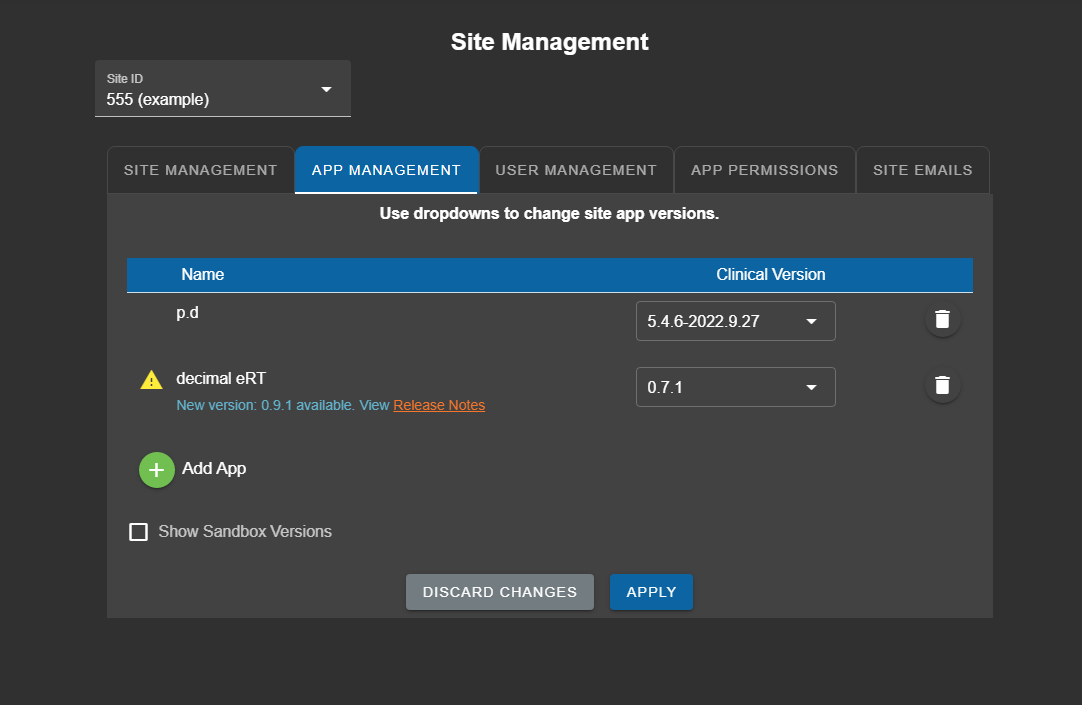Screen dimensions: 1082x705
Task: Open the App Permissions tab
Action: pyautogui.click(x=764, y=170)
